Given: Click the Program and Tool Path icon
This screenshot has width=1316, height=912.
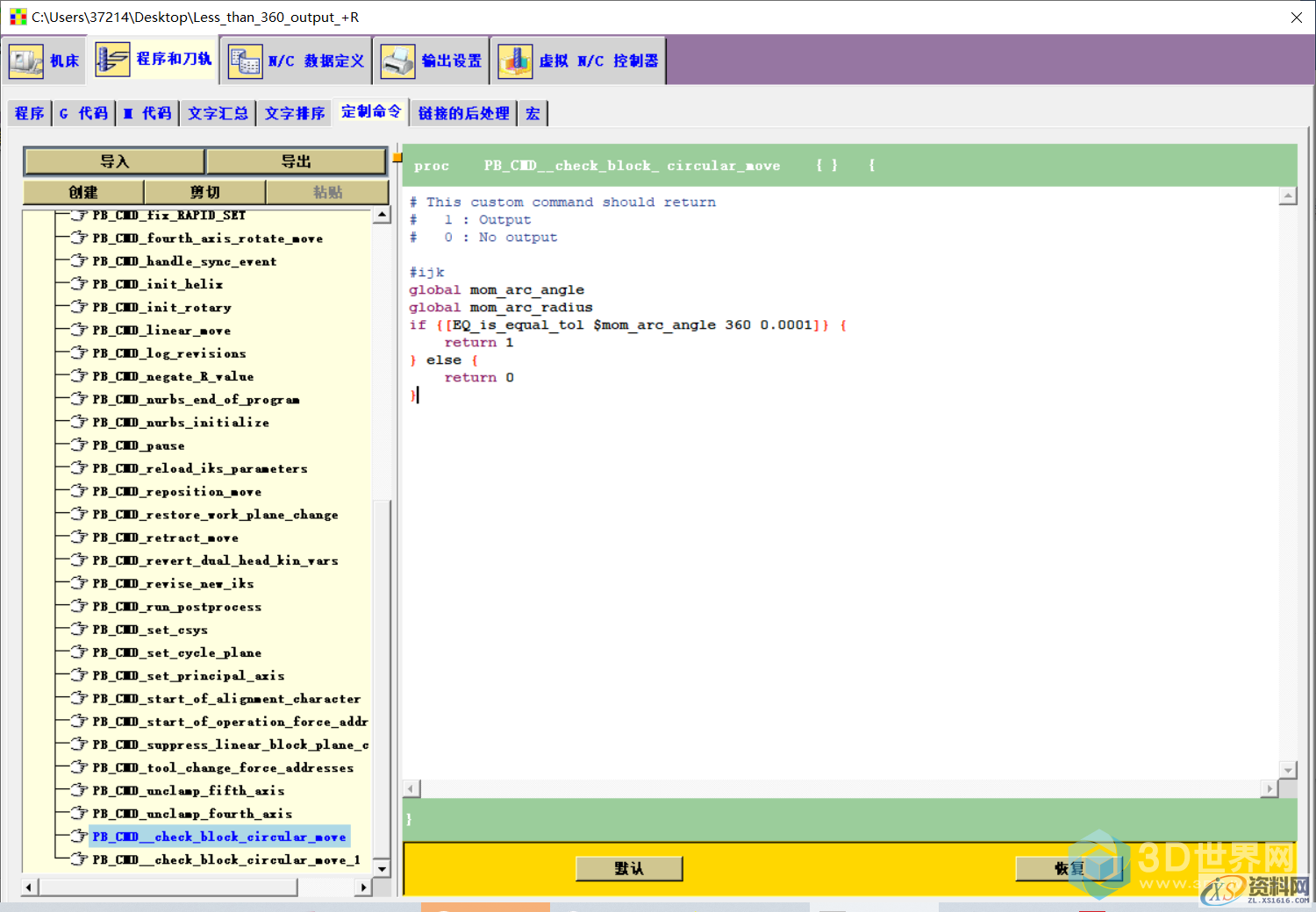Looking at the screenshot, I should click(112, 60).
